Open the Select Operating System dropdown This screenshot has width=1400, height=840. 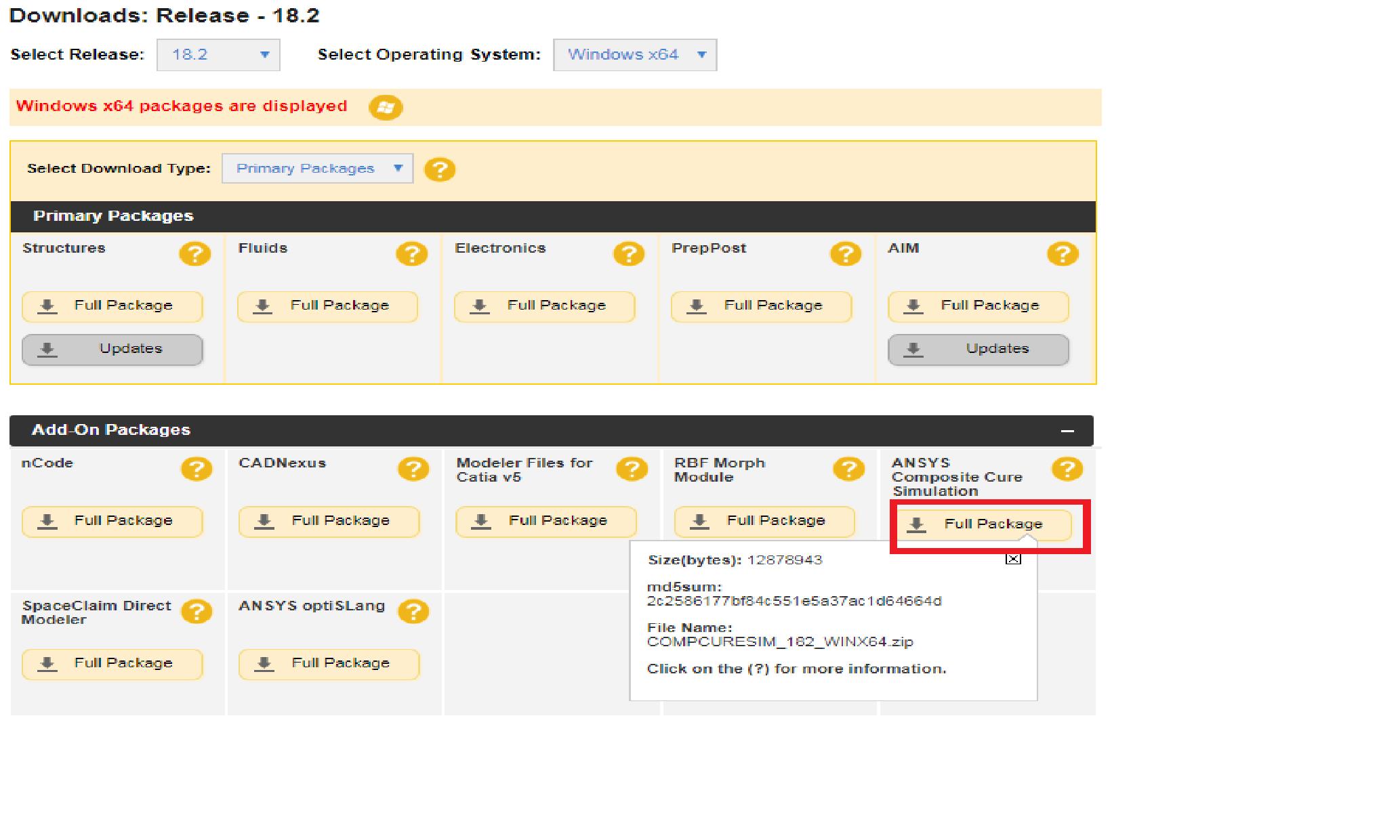635,55
